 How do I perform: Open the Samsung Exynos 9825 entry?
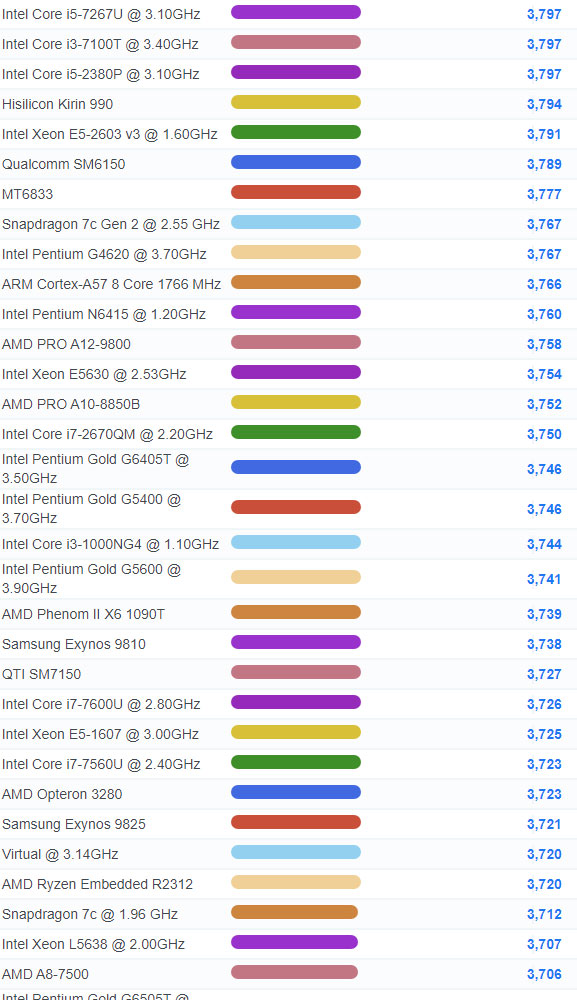[x=74, y=824]
